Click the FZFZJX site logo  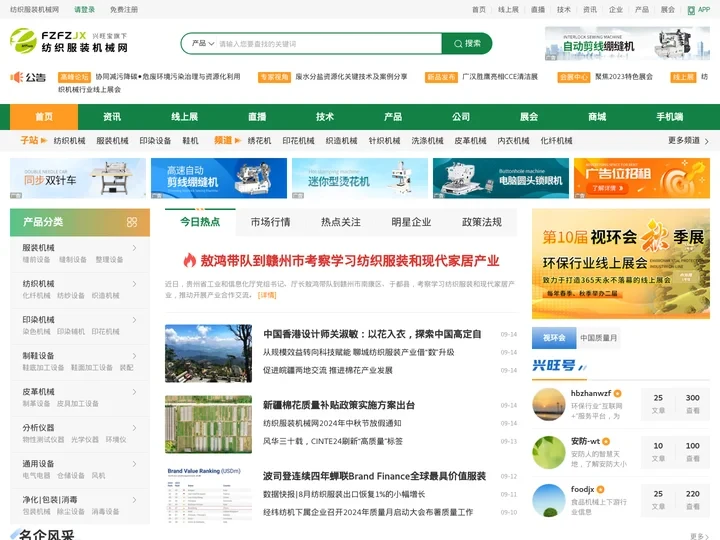[69, 41]
